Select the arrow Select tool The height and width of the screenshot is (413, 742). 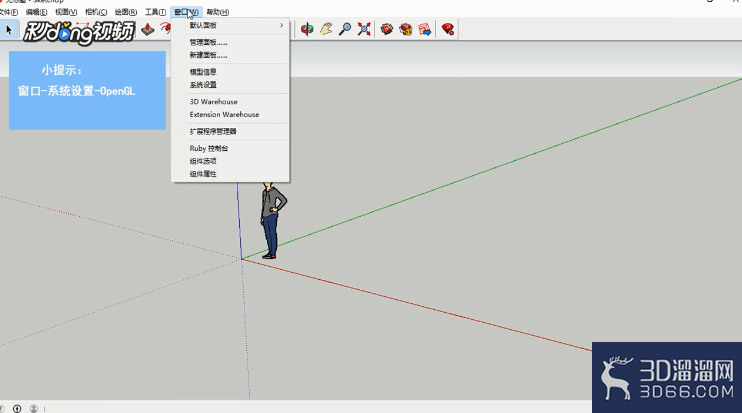coord(9,30)
